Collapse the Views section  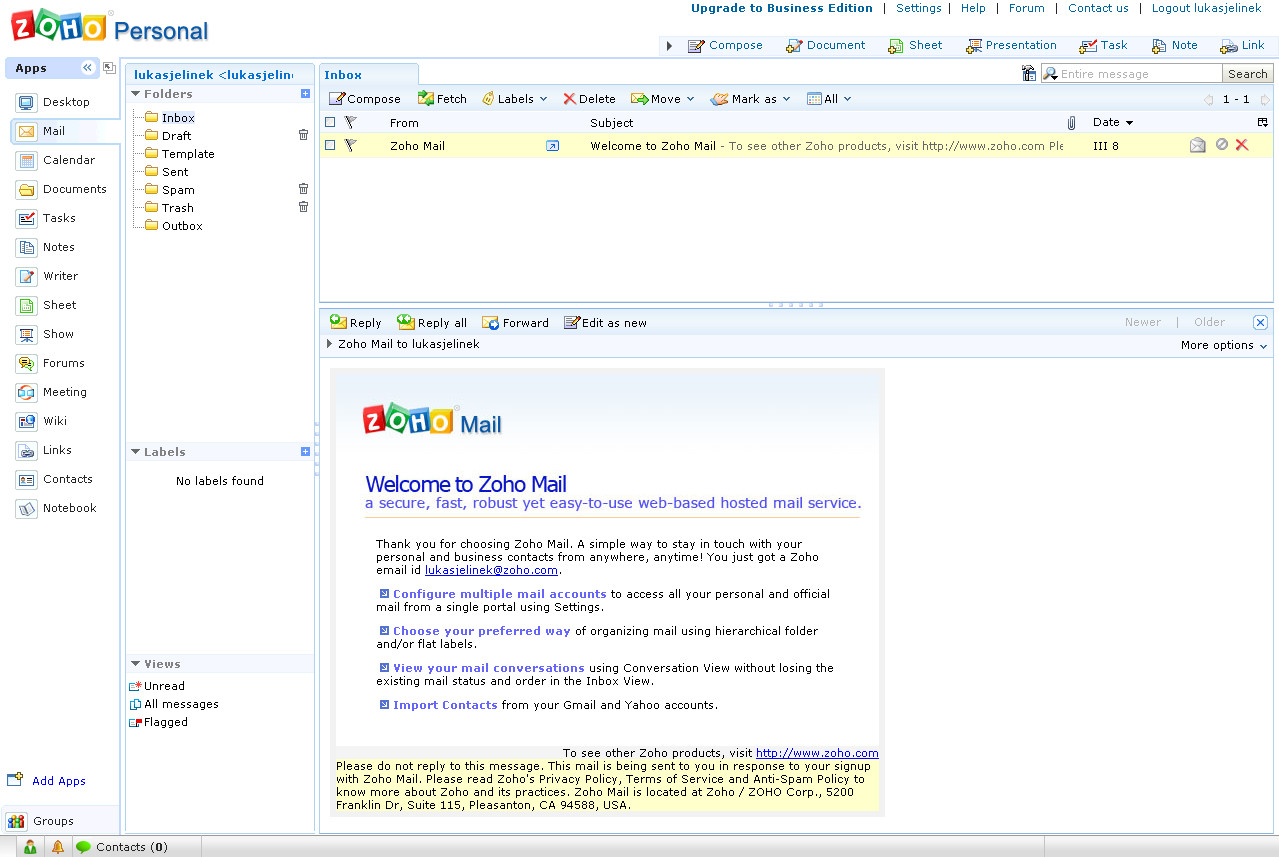coord(136,664)
